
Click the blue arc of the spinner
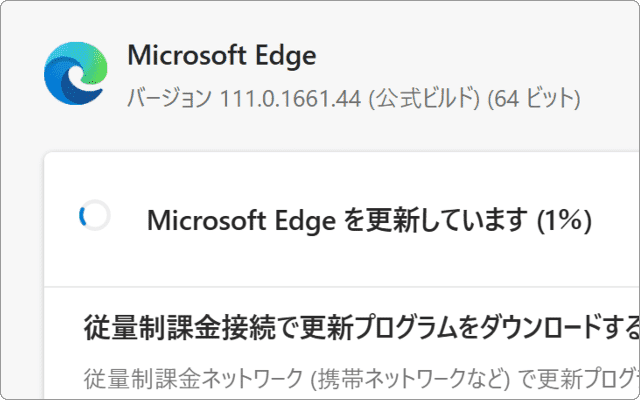tap(82, 216)
